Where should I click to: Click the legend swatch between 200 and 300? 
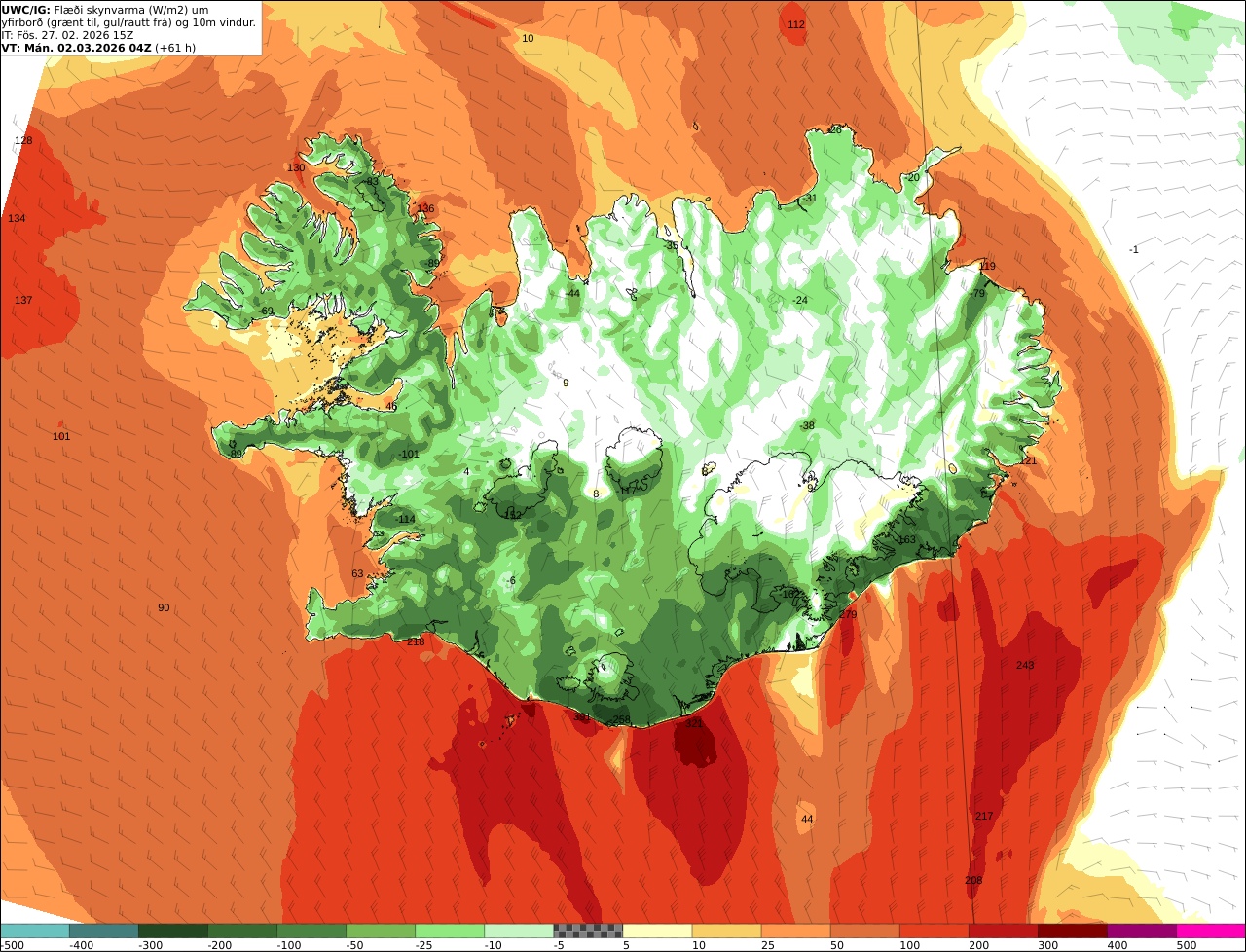pyautogui.click(x=1003, y=931)
